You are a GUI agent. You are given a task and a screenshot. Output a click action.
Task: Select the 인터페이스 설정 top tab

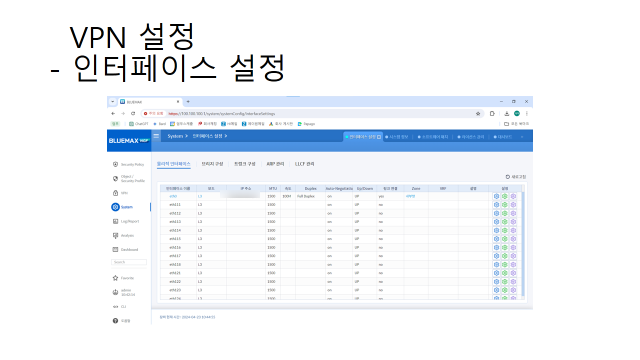362,137
